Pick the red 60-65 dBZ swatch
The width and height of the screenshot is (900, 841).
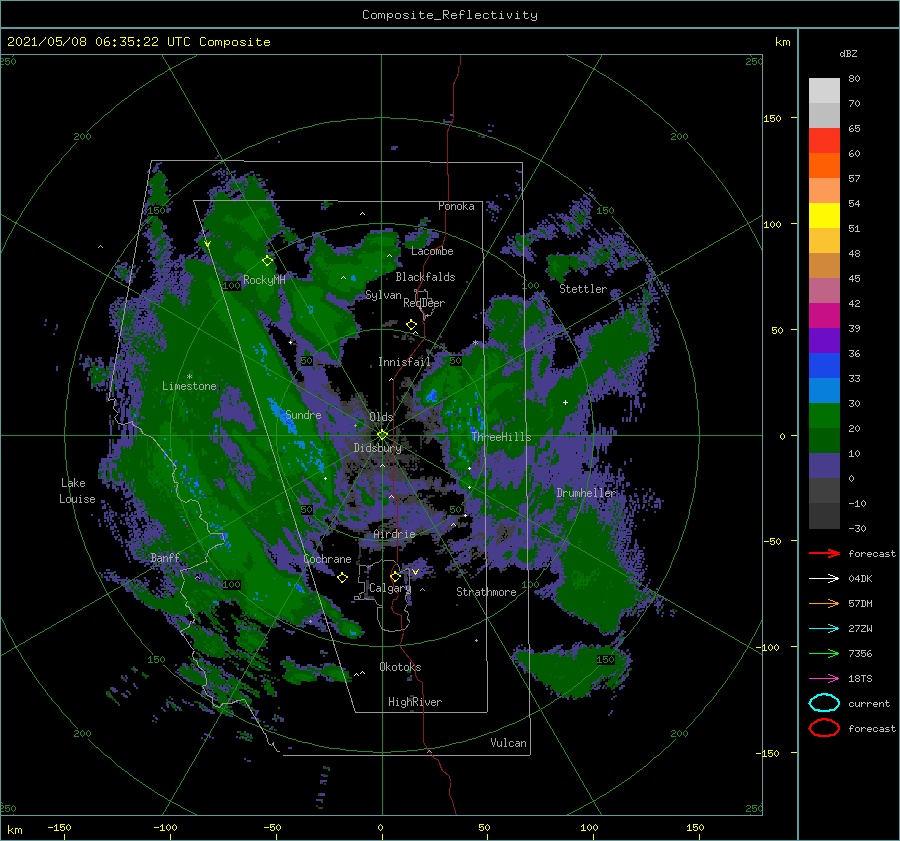point(824,141)
